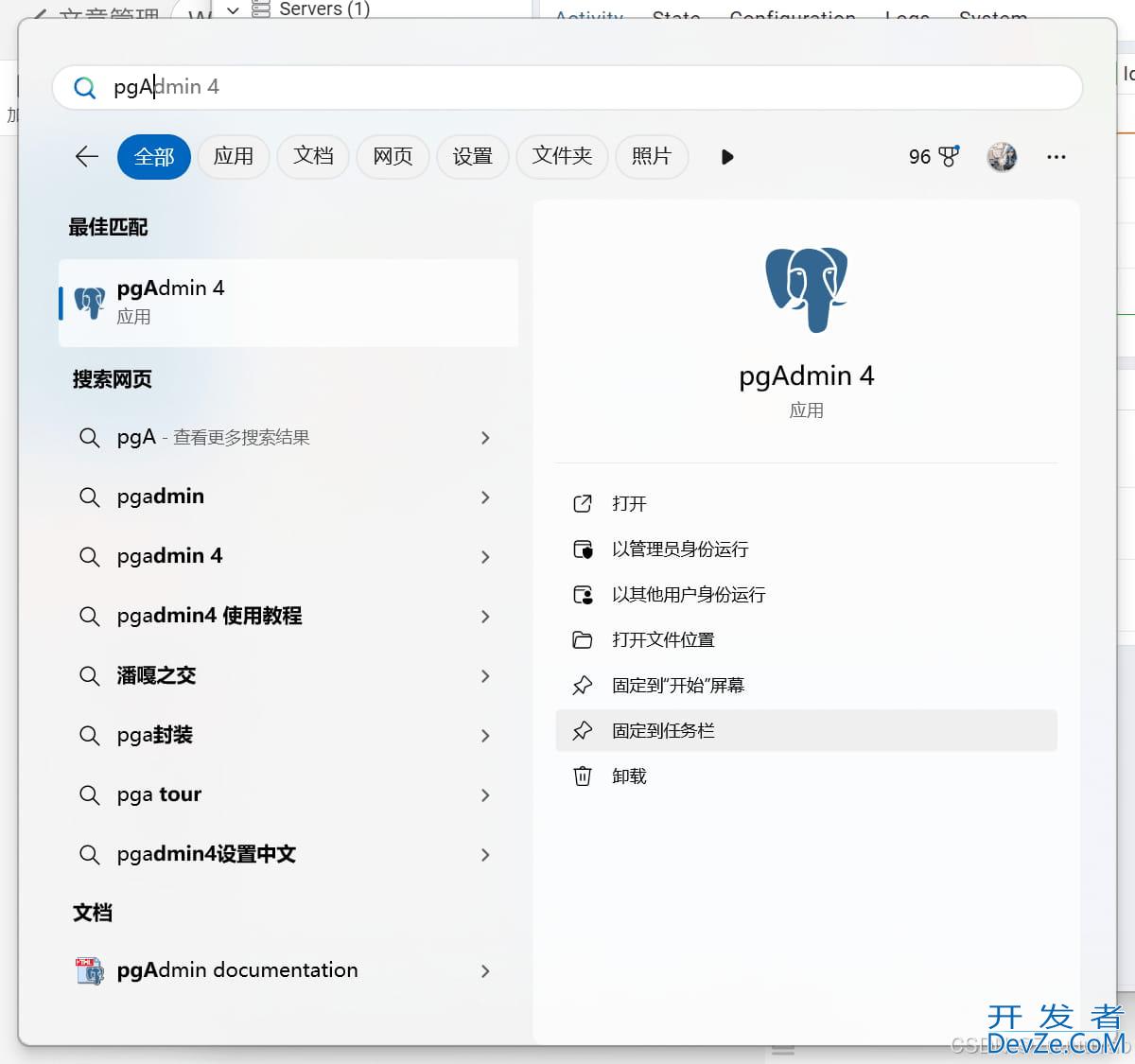Expand the pgadmin 4 suggestion chevron
This screenshot has height=1064, width=1135.
[485, 557]
